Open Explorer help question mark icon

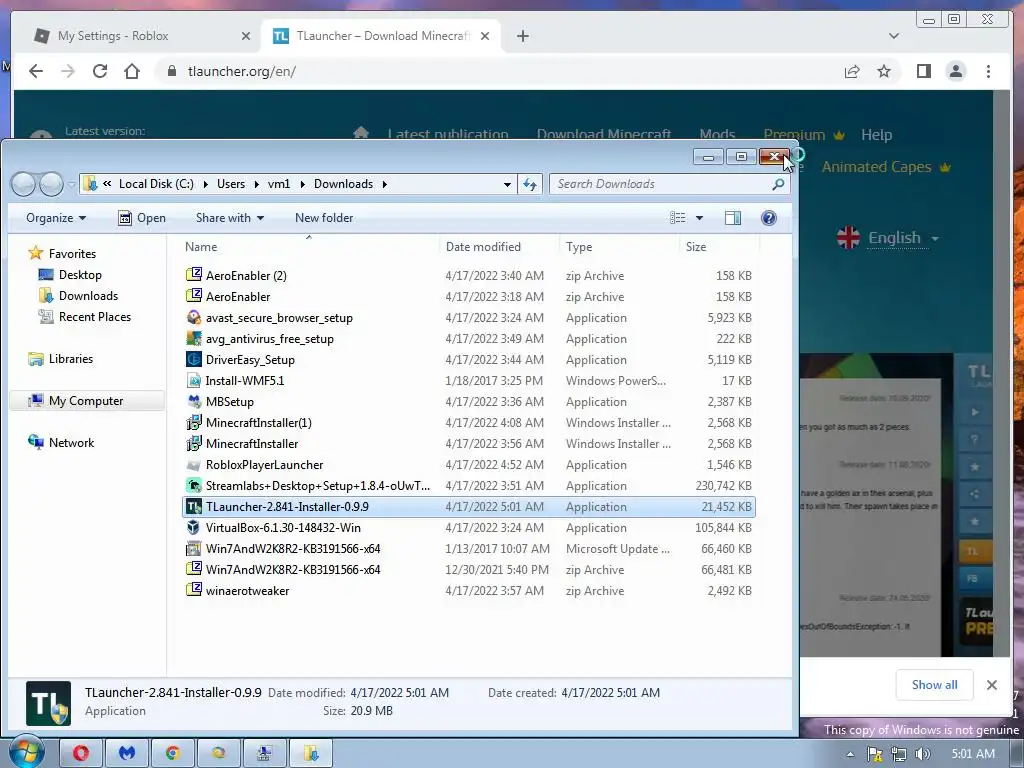click(x=769, y=218)
